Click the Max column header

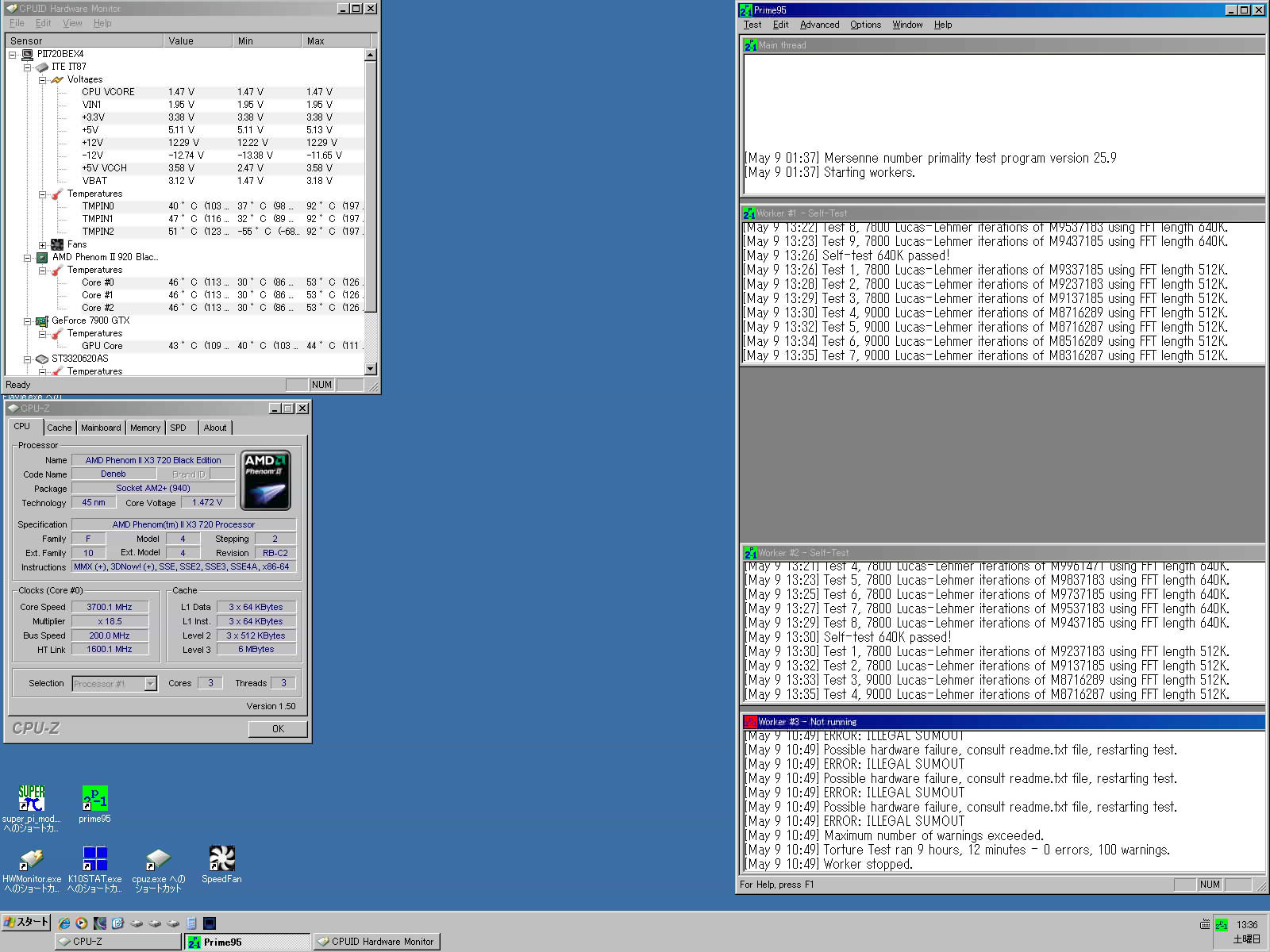click(x=337, y=40)
